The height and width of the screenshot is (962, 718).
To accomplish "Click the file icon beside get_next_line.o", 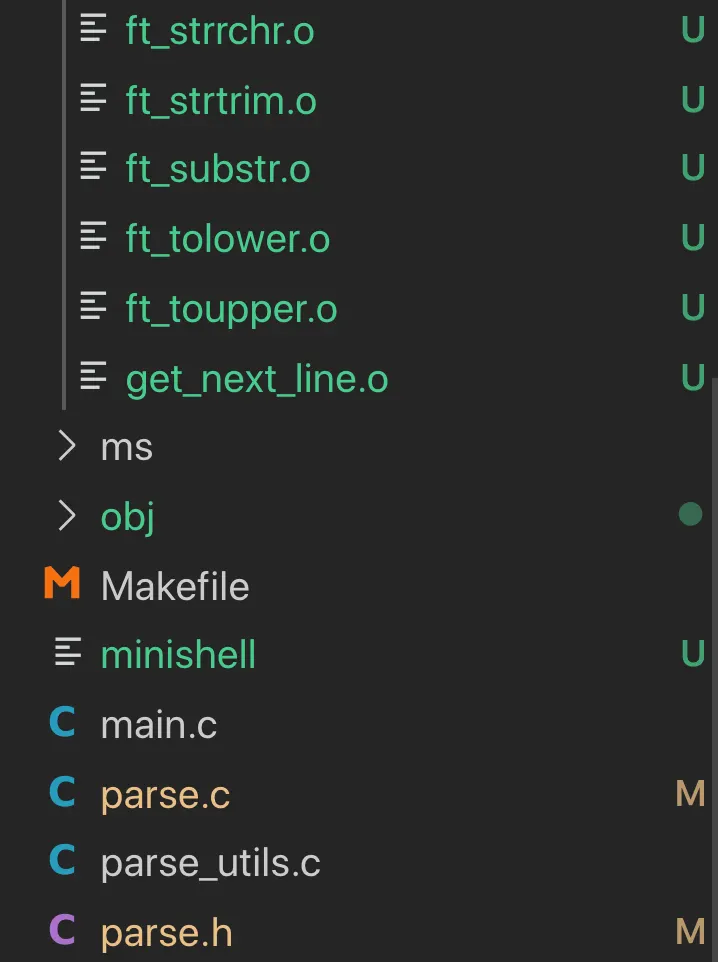I will point(93,377).
